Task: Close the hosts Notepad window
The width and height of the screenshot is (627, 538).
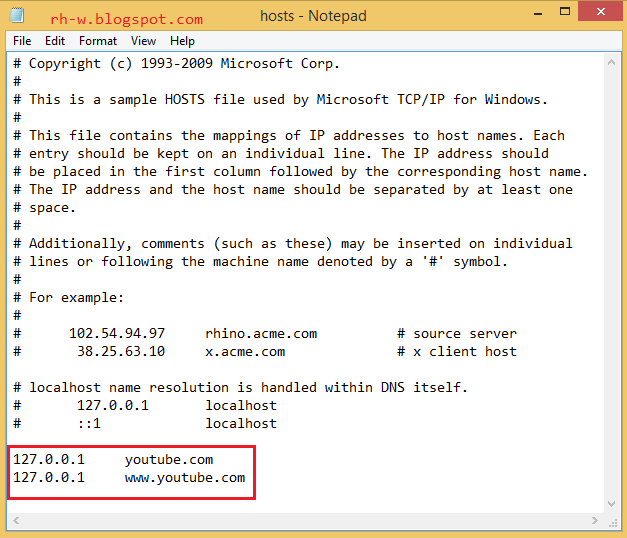Action: 600,12
